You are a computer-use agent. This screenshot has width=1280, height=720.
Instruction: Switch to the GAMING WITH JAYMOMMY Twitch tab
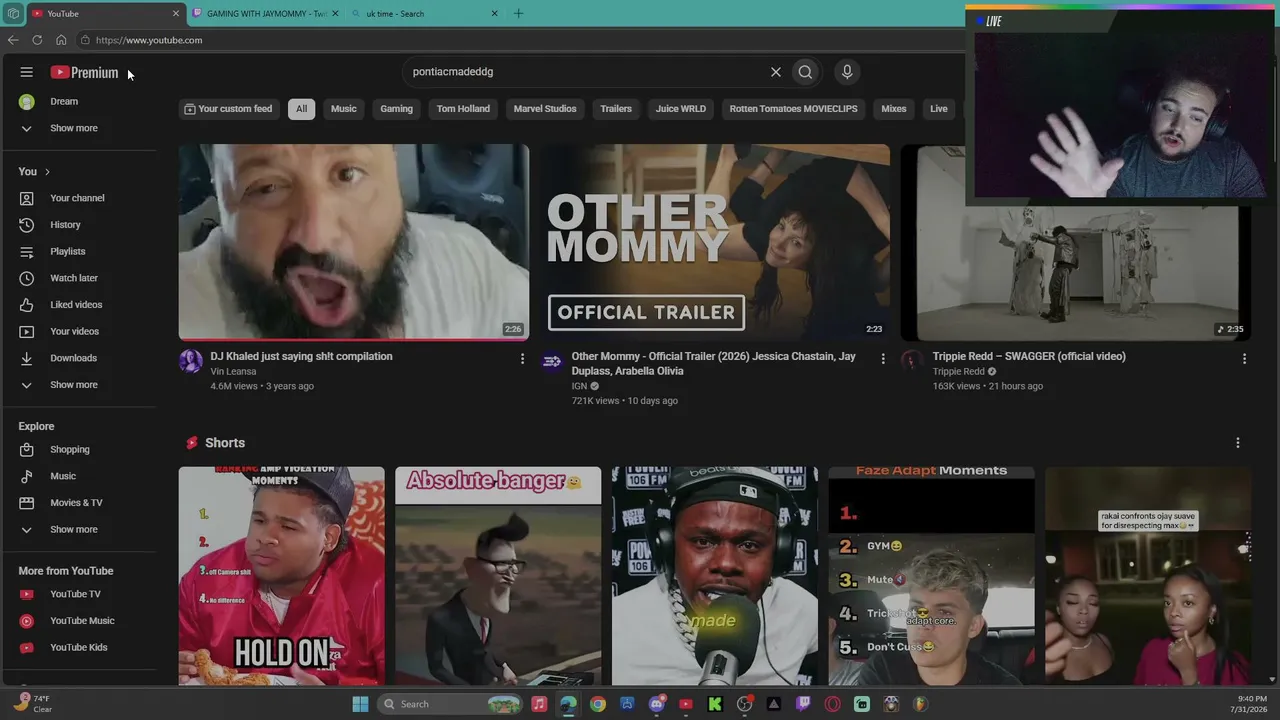tap(266, 14)
